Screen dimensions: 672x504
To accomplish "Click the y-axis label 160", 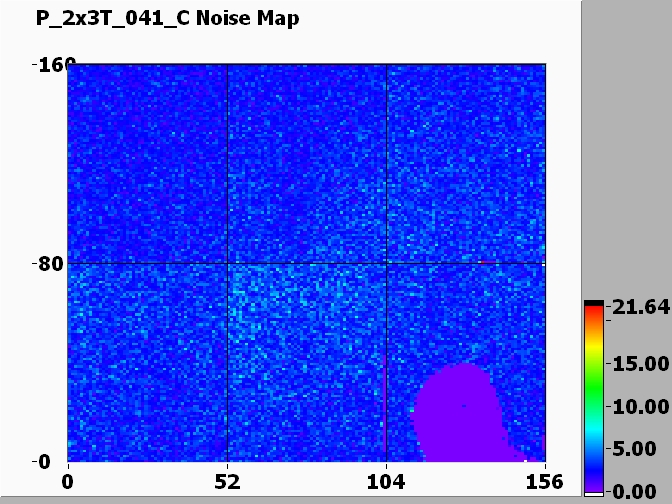I will point(48,66).
